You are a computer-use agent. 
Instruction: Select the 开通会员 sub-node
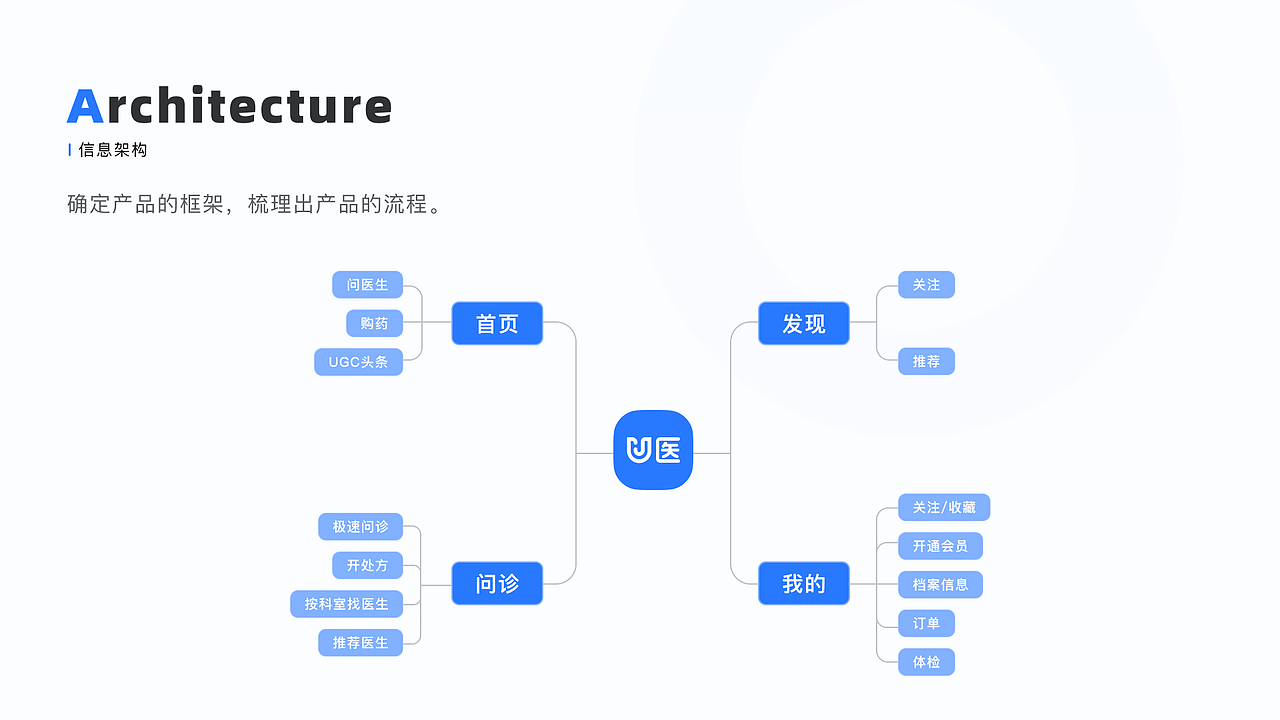coord(941,546)
